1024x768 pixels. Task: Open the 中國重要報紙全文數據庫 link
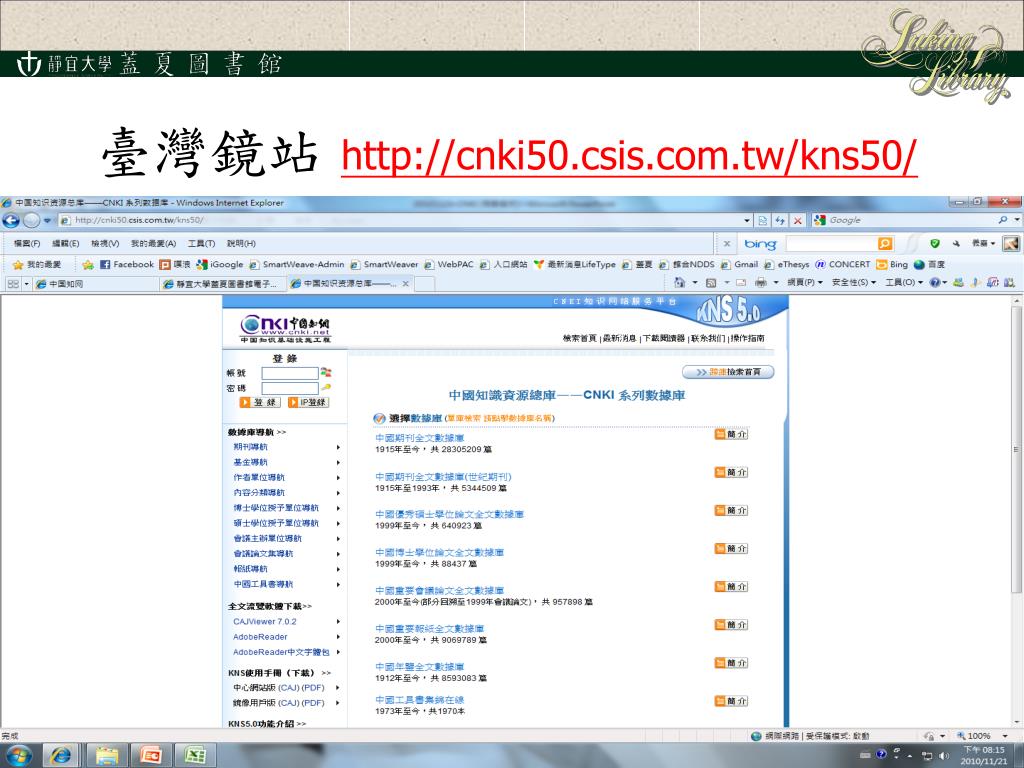[x=430, y=629]
